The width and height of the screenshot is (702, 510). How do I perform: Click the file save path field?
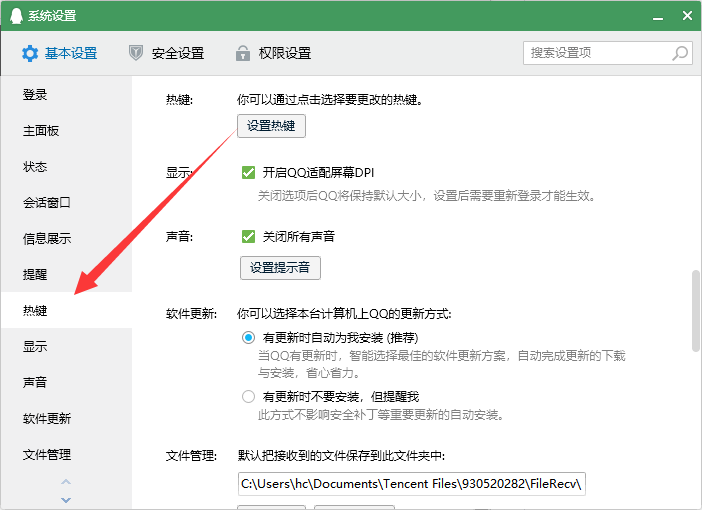coord(411,484)
